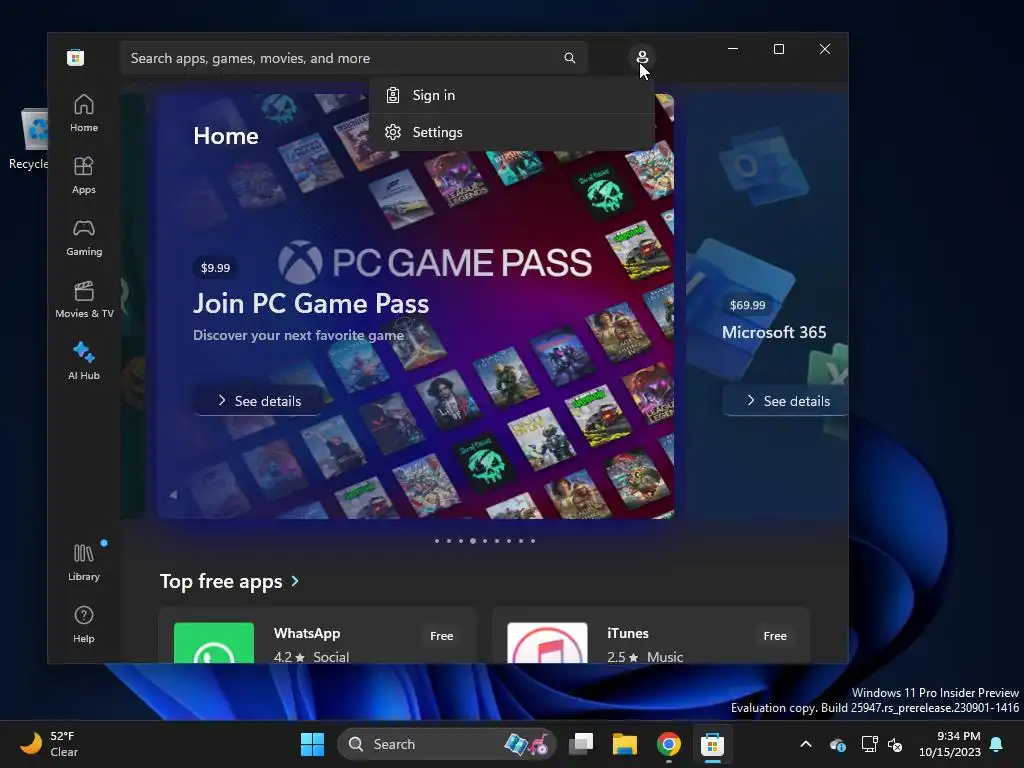Click the Microsoft 365 banner title
The width and height of the screenshot is (1024, 768).
tap(774, 332)
